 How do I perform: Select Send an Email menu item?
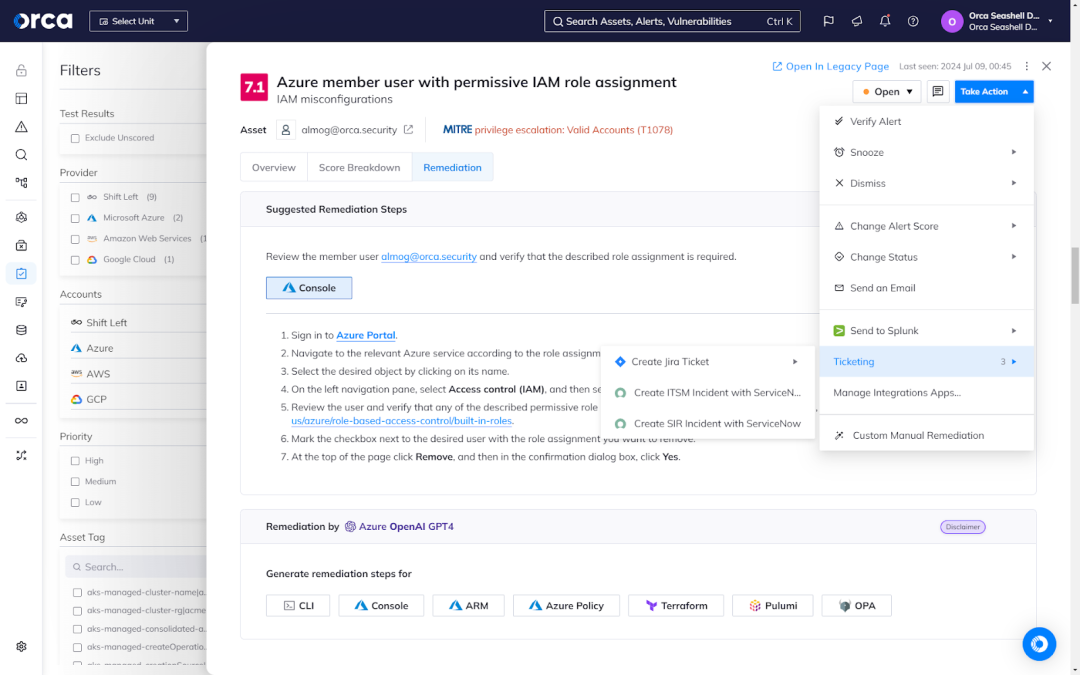926,288
